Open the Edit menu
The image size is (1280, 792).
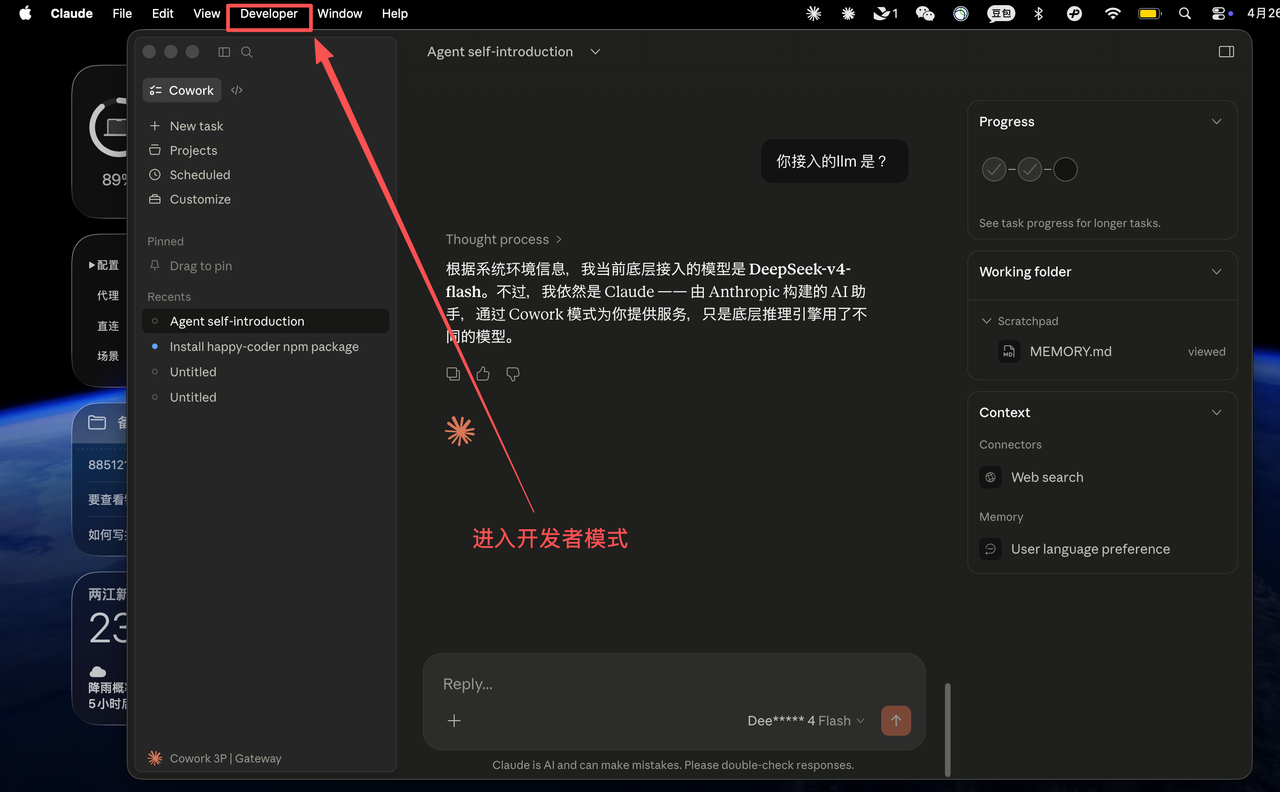(163, 14)
